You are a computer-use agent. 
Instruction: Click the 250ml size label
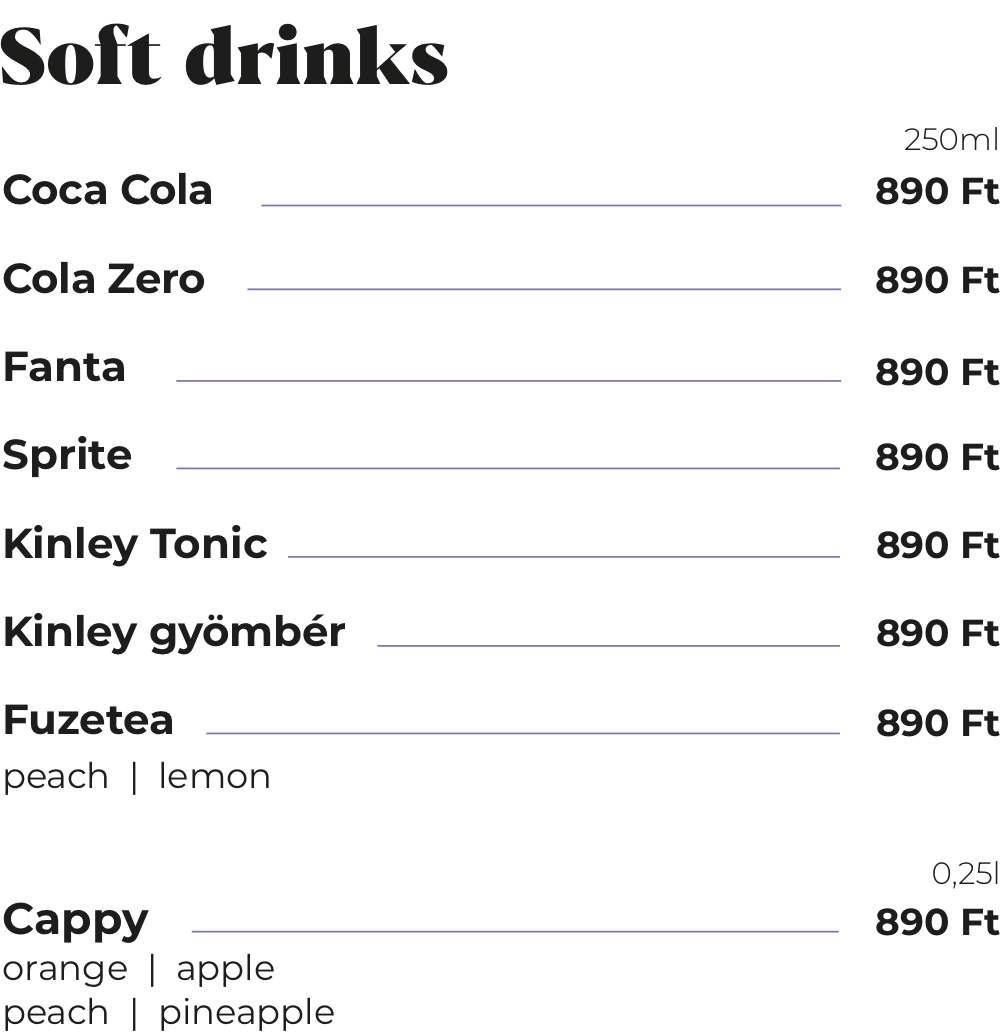(952, 140)
